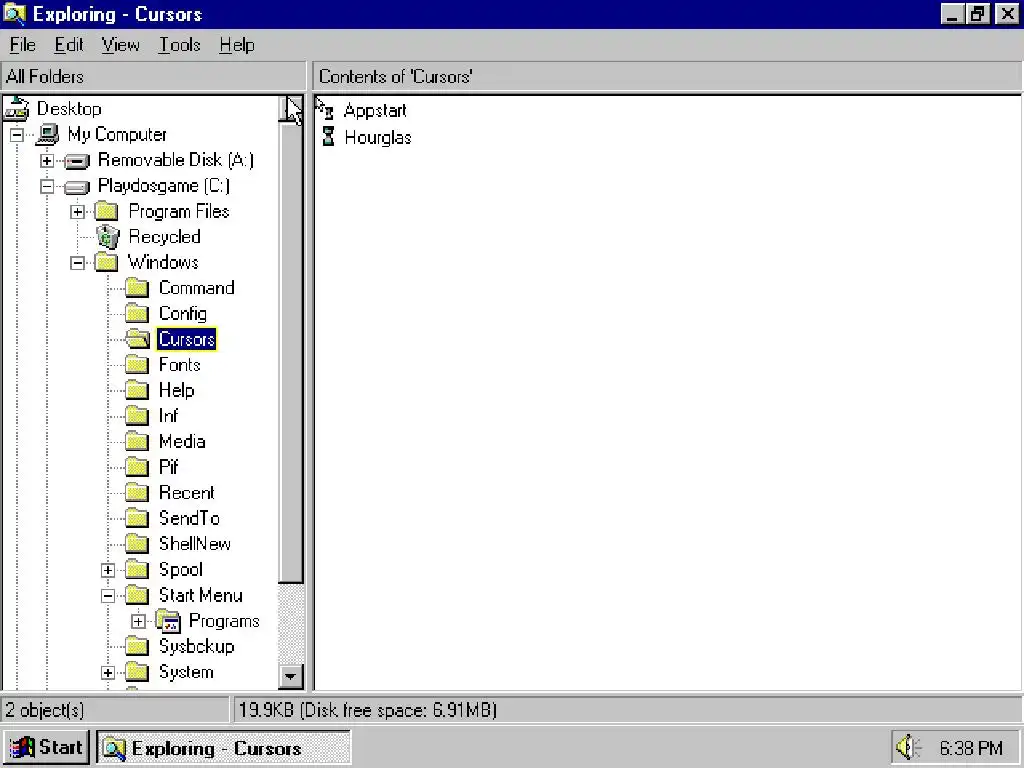Image resolution: width=1024 pixels, height=768 pixels.
Task: Click the Removable Disk (A:) drive icon
Action: [77, 161]
